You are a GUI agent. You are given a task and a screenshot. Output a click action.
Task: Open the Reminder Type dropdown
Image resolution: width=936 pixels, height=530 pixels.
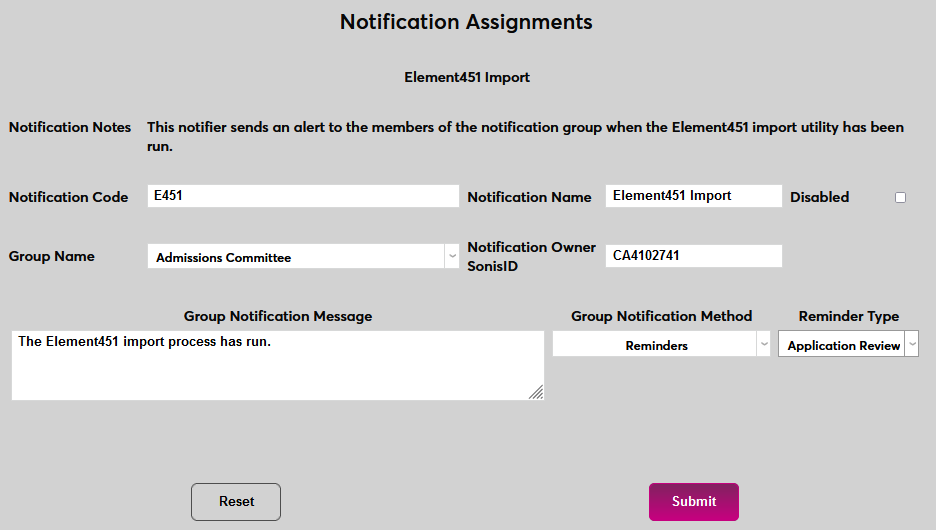(x=848, y=345)
